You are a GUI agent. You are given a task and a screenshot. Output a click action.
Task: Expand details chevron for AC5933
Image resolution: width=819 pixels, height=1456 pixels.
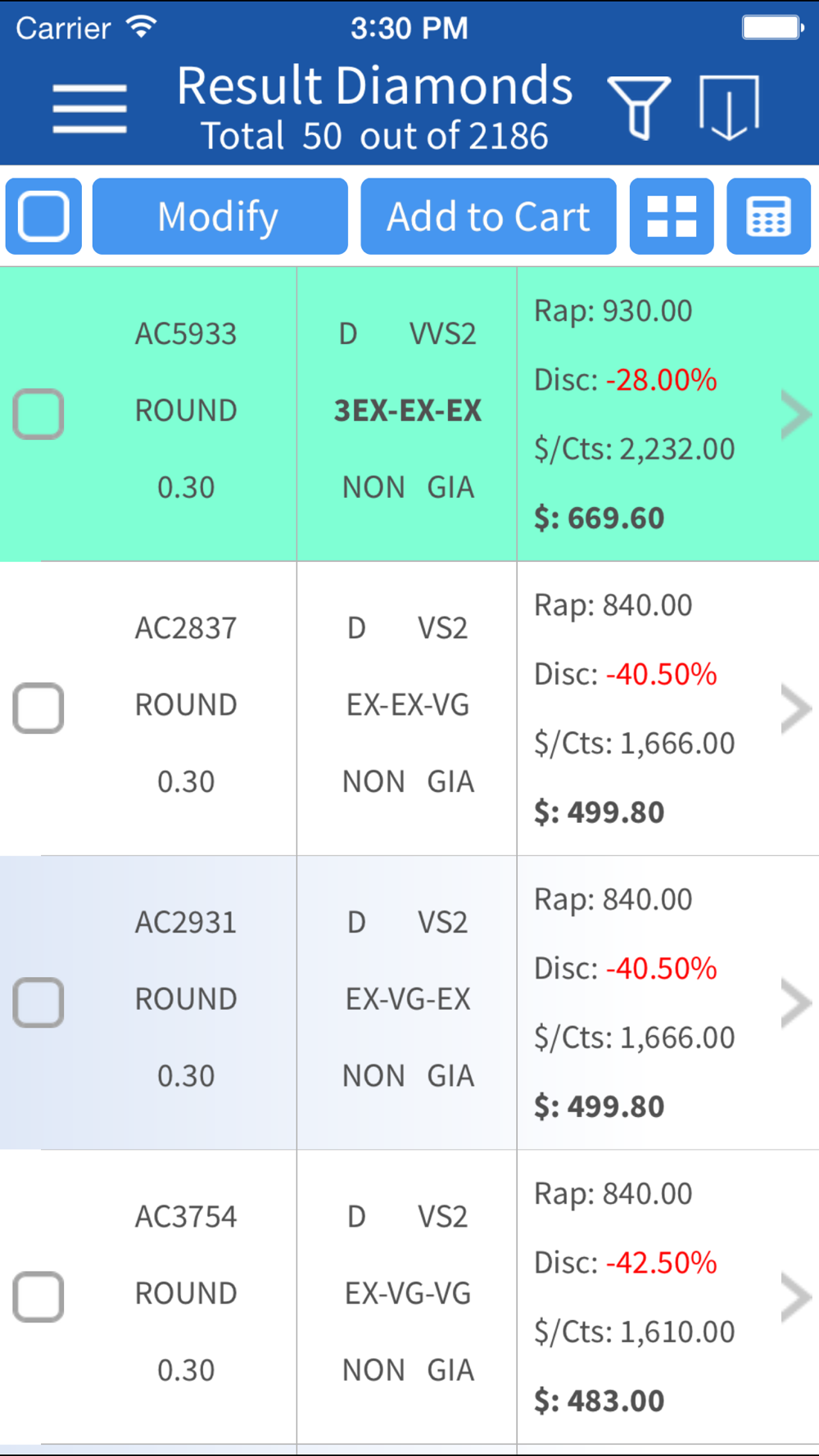click(795, 414)
